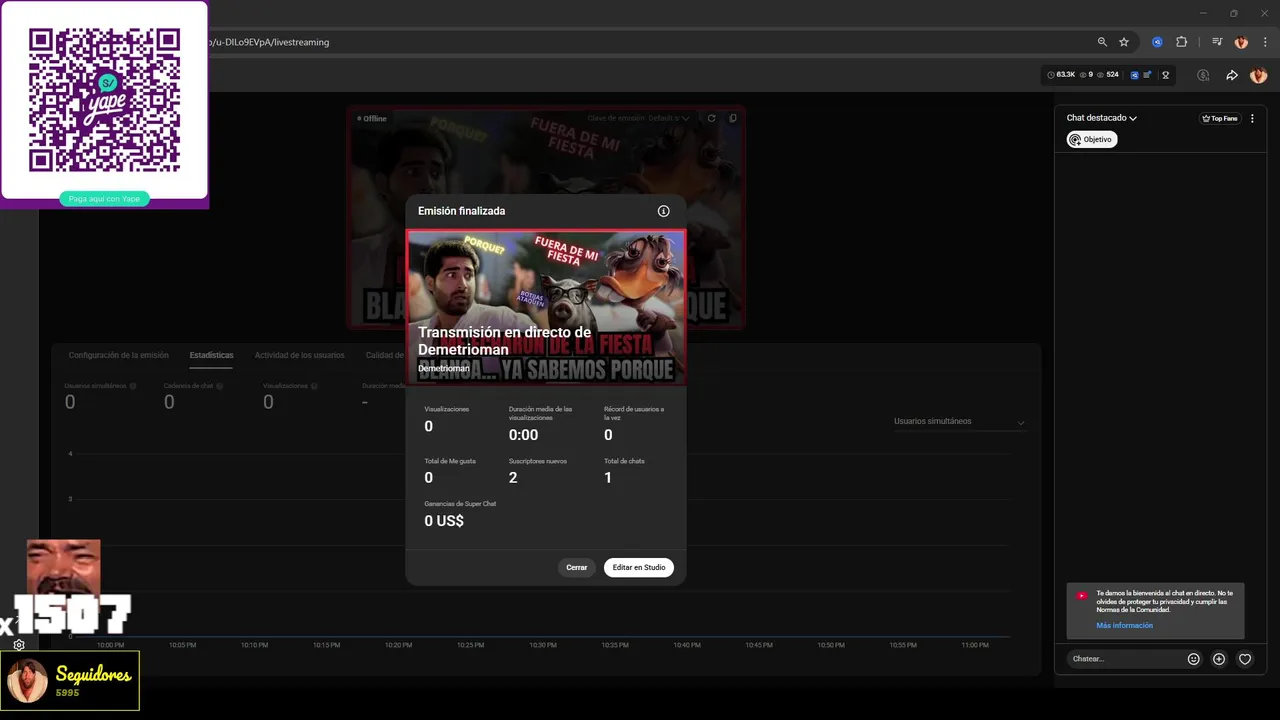The width and height of the screenshot is (1280, 720).
Task: Click the 524 views stat
Action: [1108, 75]
